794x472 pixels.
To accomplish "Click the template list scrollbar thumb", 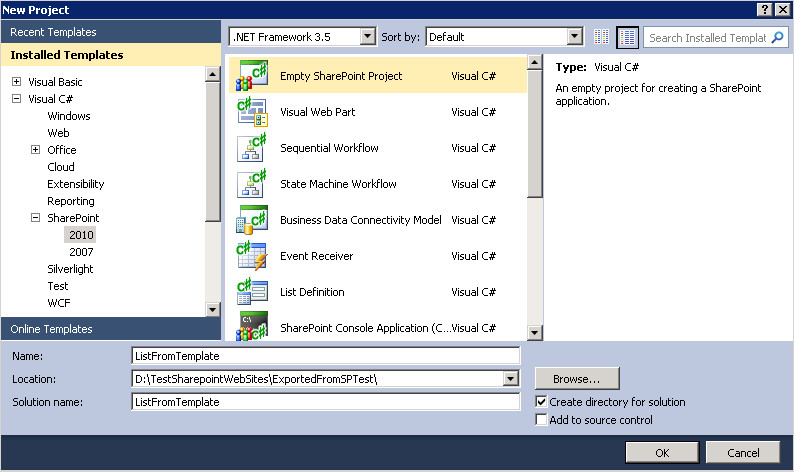I will pyautogui.click(x=535, y=133).
